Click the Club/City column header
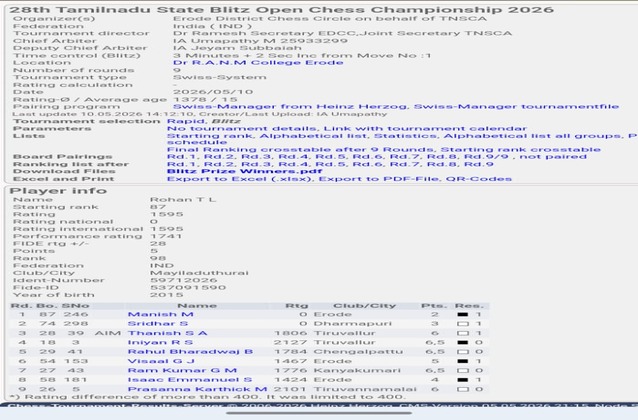This screenshot has height=420, width=638. coord(364,306)
